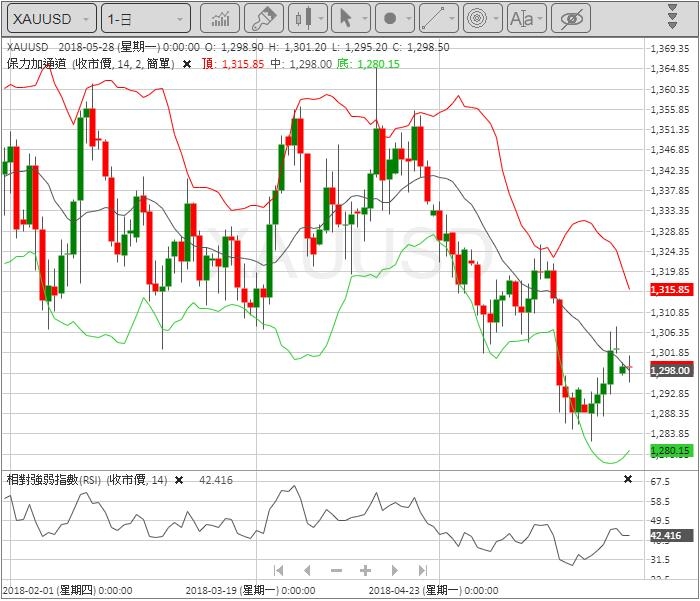
Task: Expand toolbar with triple down arrows
Action: coord(672,18)
